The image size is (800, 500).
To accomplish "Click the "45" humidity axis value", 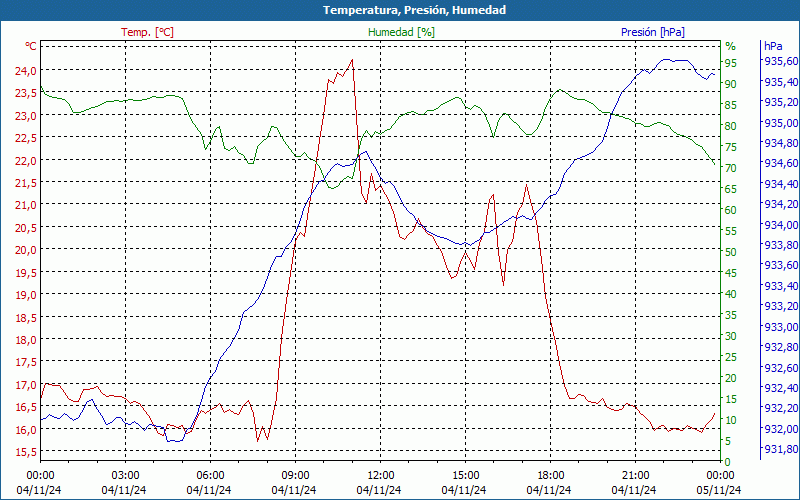I will pyautogui.click(x=731, y=273).
